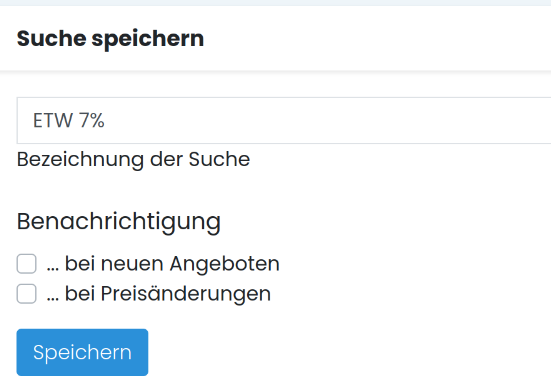Click the blue Speichern button
The image size is (551, 389).
coord(82,352)
